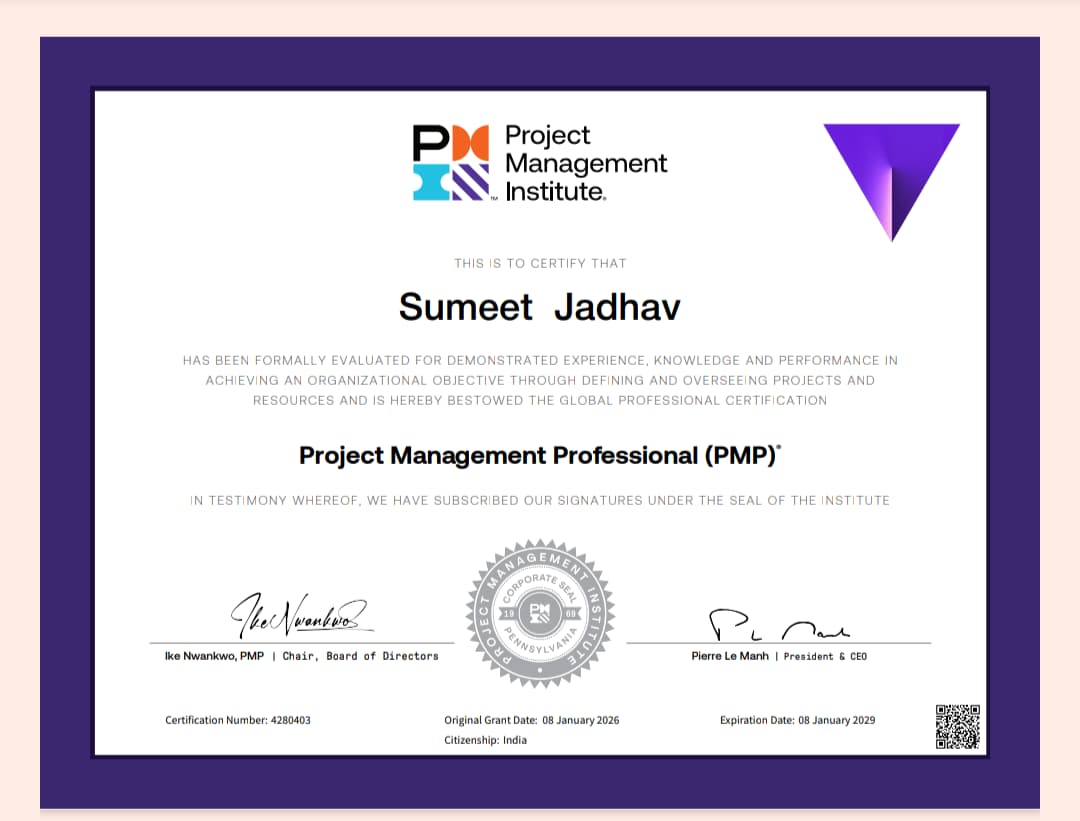1080x821 pixels.
Task: Click "President & CEO" title
Action: [x=825, y=656]
